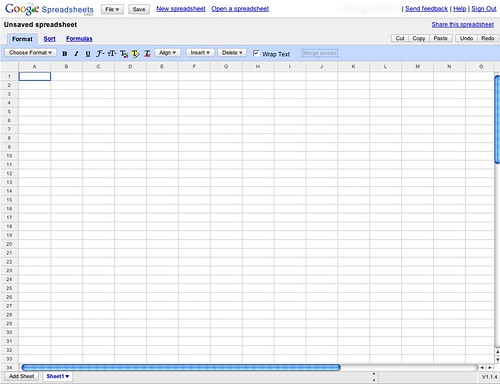Open the Sheet1 tab dropdown arrow
This screenshot has width=500, height=384.
pos(67,376)
